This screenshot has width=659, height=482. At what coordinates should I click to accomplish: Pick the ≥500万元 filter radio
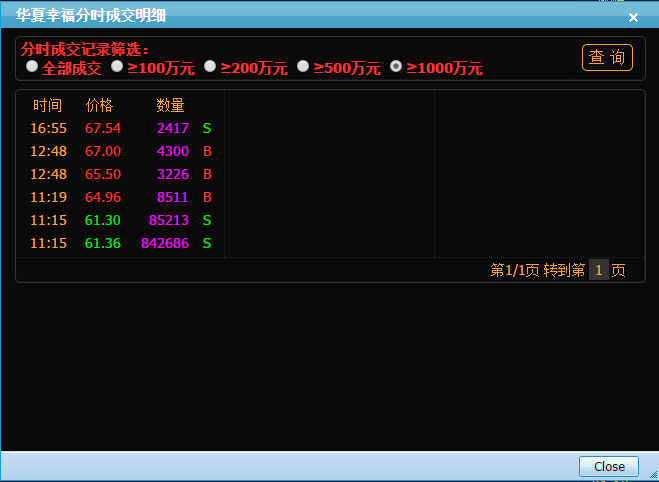[303, 67]
